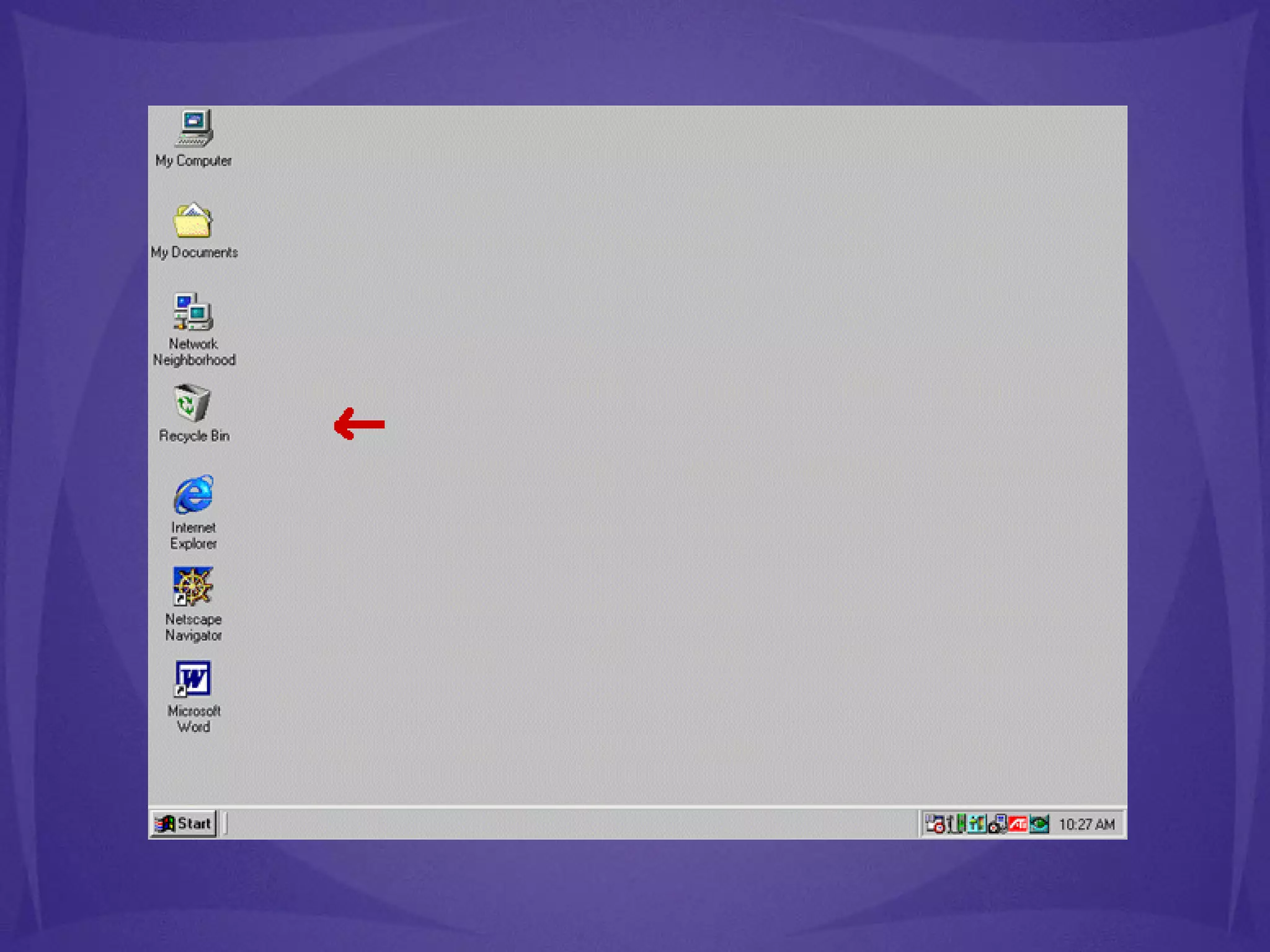The height and width of the screenshot is (952, 1270).
Task: Click the Recycle Bin text label
Action: pos(194,436)
